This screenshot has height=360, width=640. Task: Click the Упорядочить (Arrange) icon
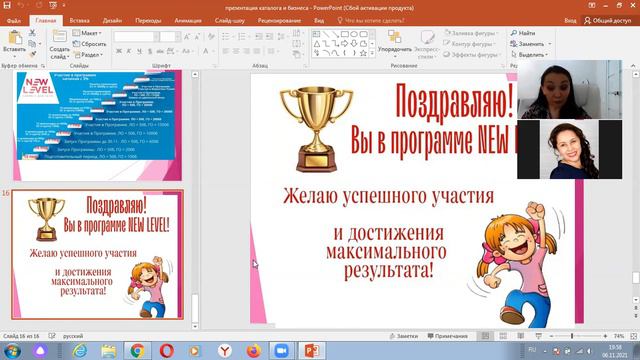coord(395,37)
